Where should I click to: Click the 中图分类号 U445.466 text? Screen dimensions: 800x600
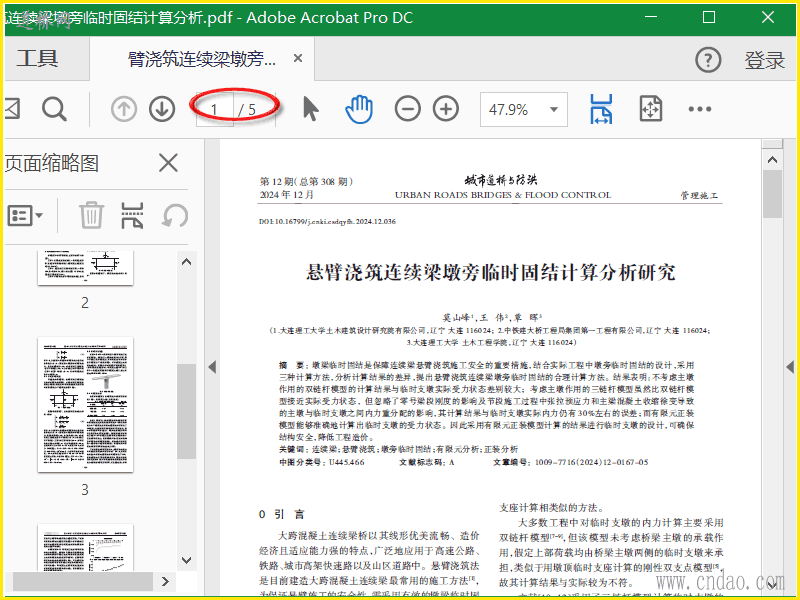click(321, 462)
